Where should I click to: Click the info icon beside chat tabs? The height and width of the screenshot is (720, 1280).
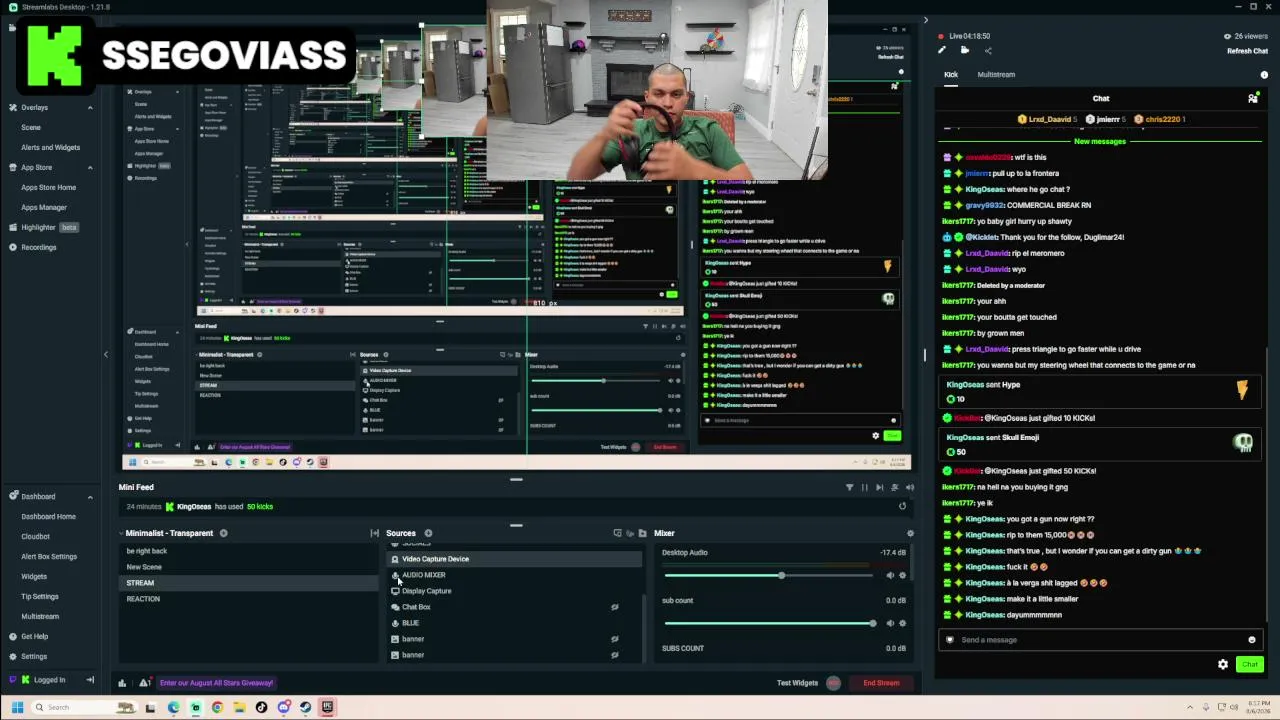(1264, 75)
